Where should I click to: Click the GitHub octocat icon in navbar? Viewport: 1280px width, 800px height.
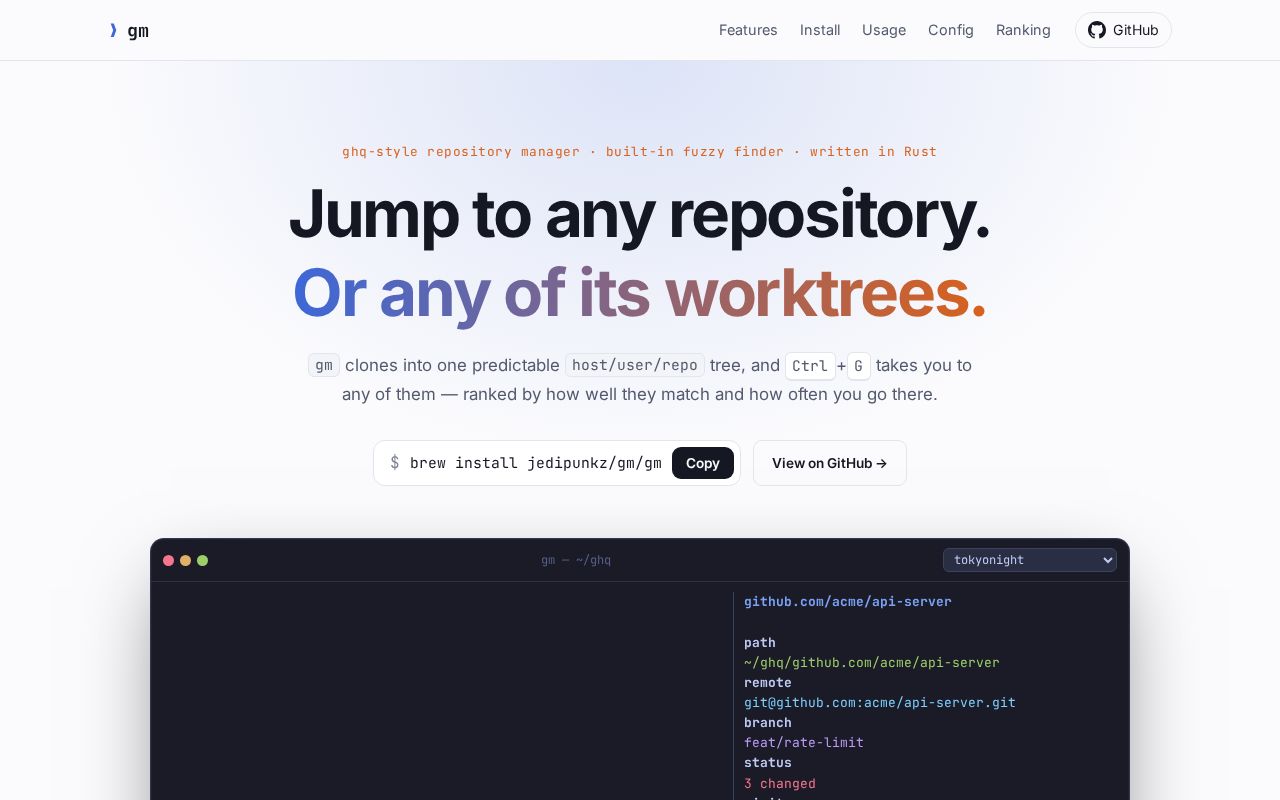1097,30
